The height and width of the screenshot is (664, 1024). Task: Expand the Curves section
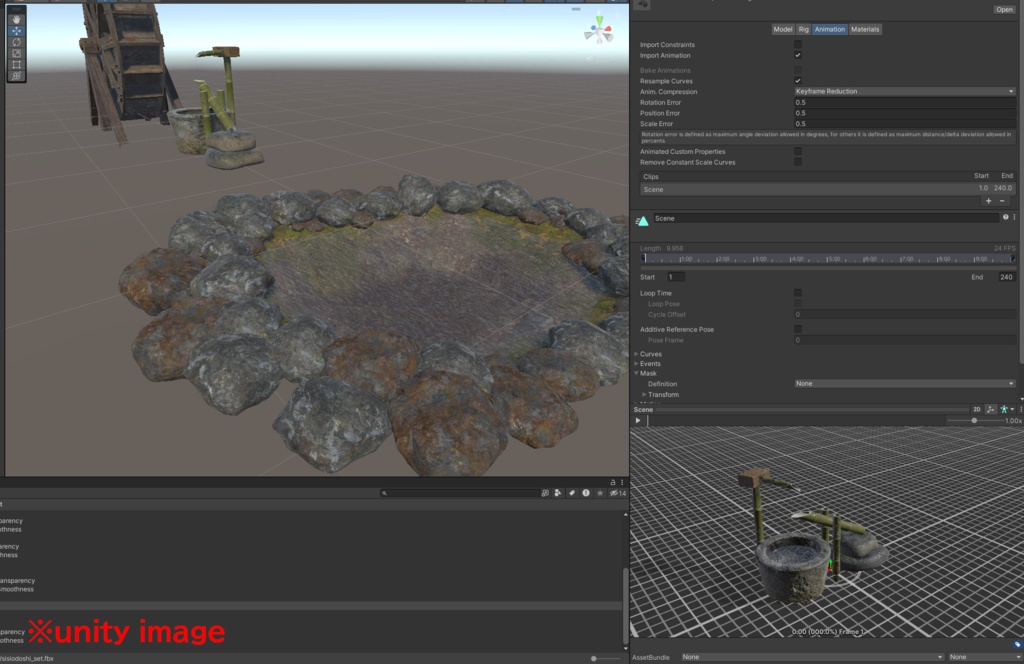tap(650, 354)
